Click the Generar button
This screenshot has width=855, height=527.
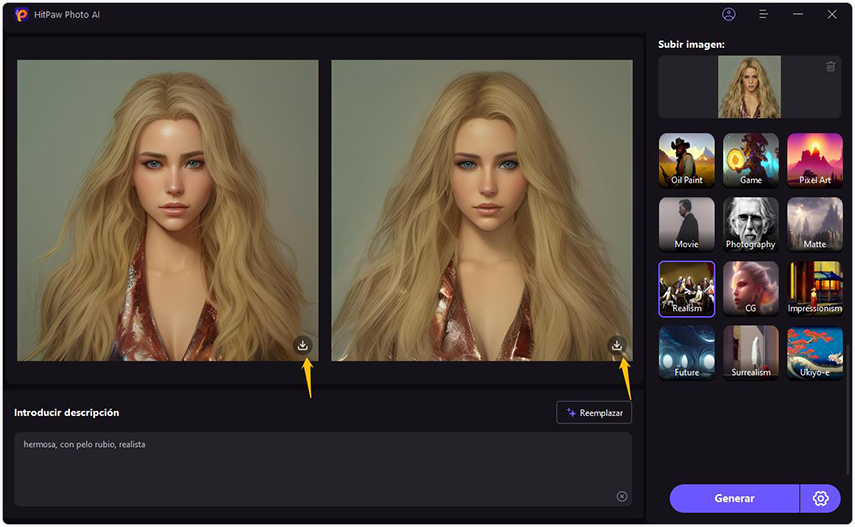pos(734,498)
